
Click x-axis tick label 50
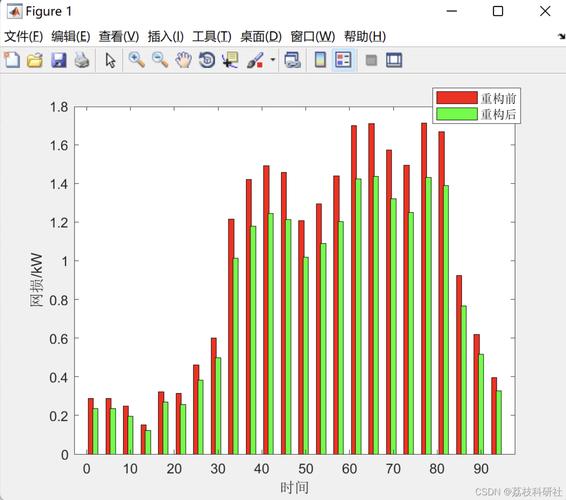coord(305,469)
